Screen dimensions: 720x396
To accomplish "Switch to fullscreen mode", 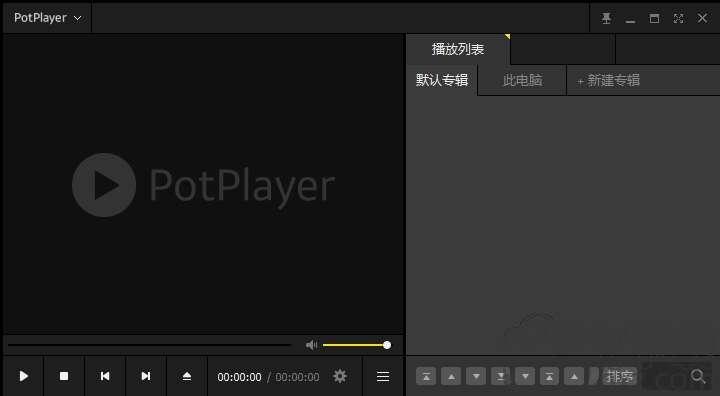I will click(x=678, y=18).
